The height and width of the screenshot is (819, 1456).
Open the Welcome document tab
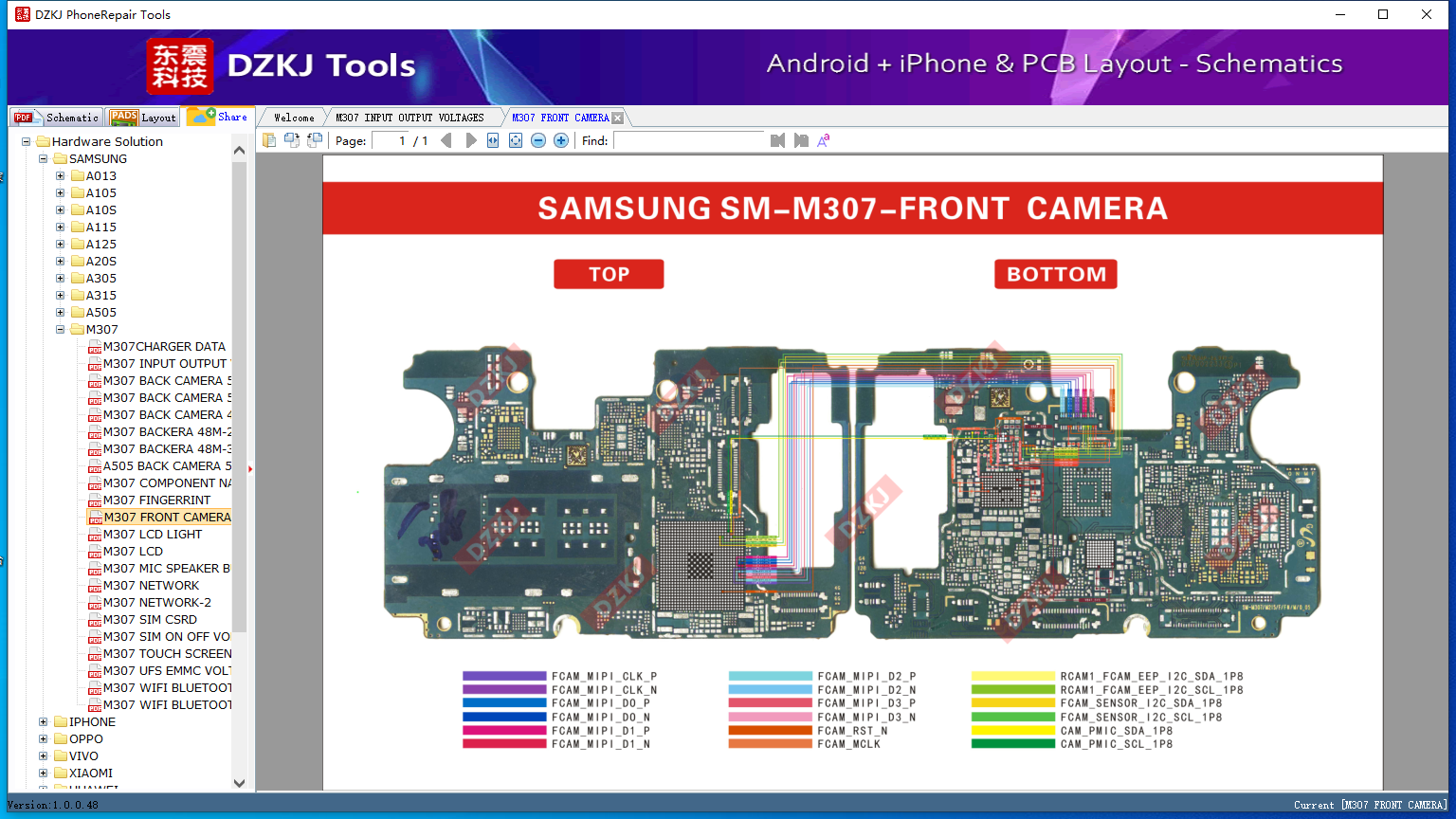(294, 118)
